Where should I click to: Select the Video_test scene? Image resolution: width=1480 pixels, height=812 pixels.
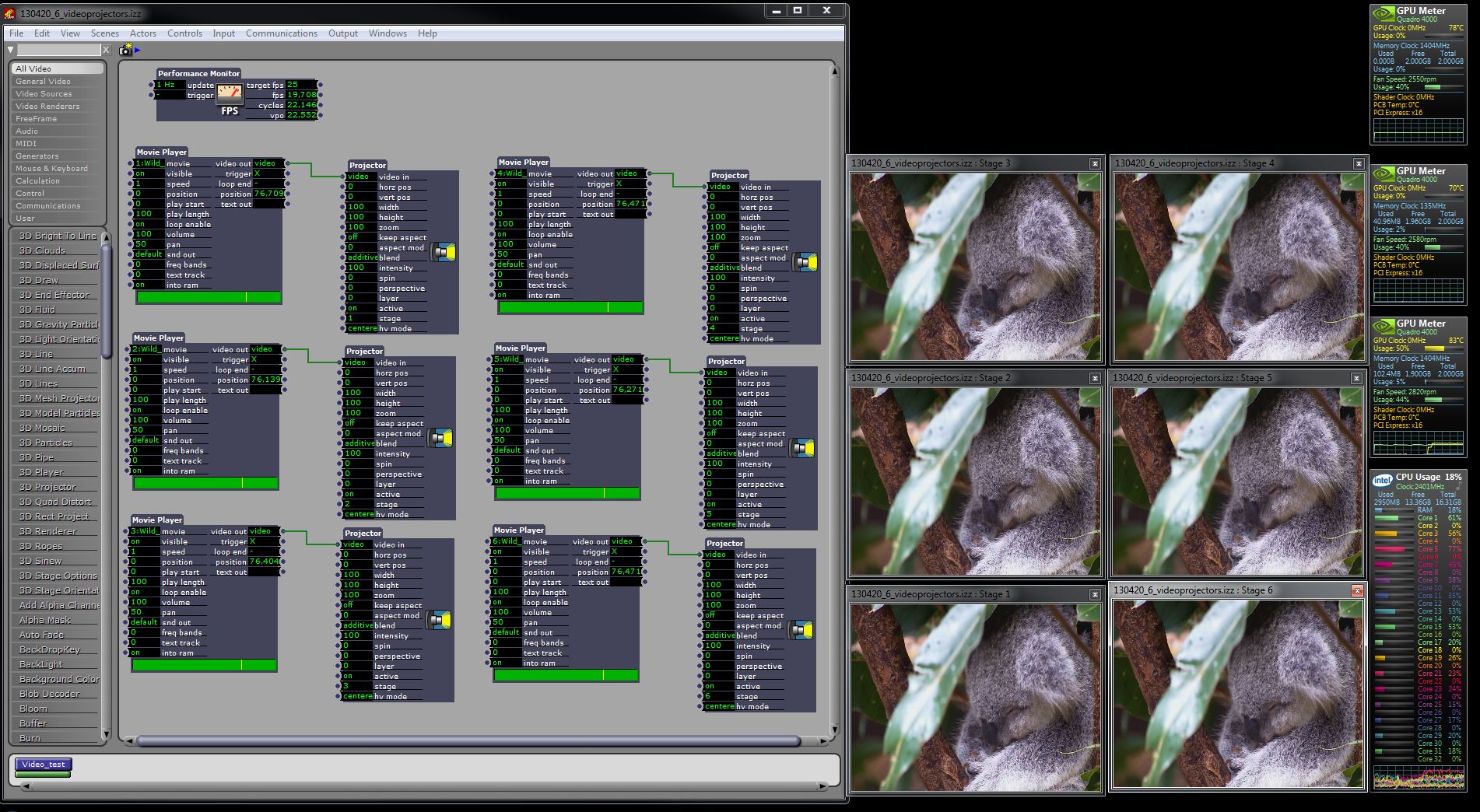point(44,765)
